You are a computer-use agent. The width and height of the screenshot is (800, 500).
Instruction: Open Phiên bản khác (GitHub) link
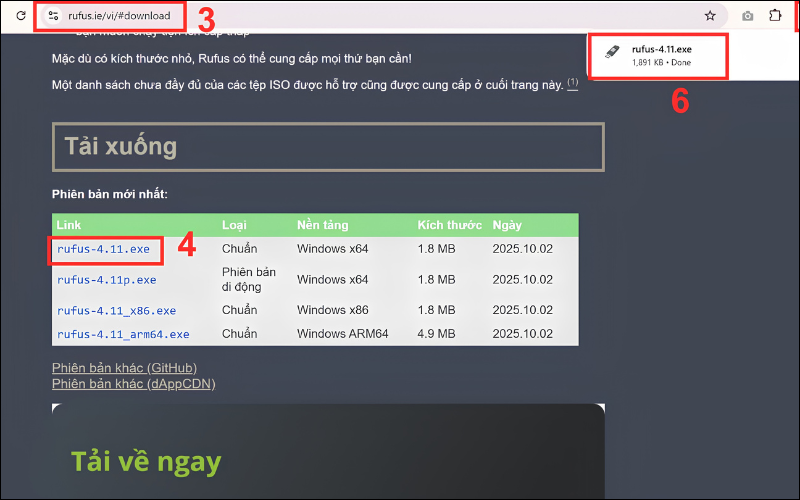click(124, 368)
